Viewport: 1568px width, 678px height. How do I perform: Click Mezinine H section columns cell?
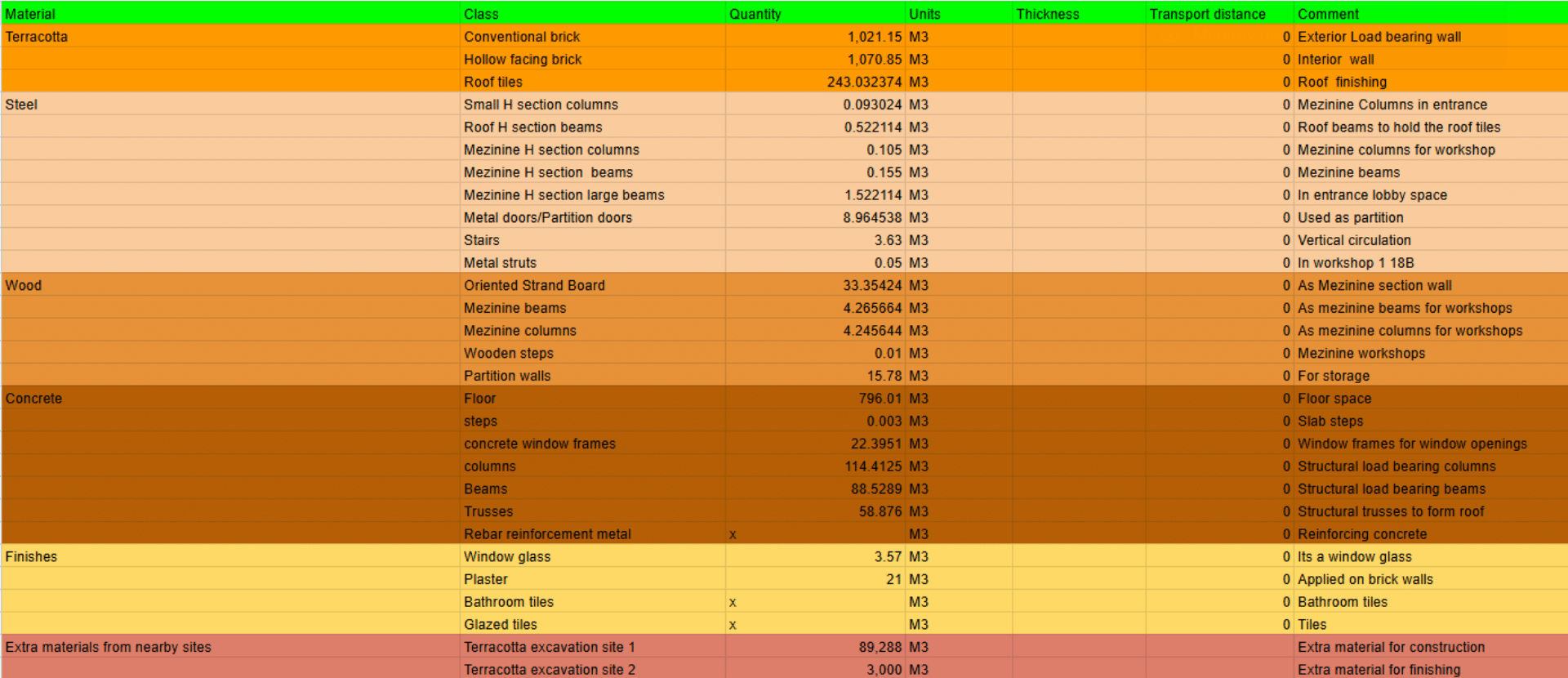(593, 149)
